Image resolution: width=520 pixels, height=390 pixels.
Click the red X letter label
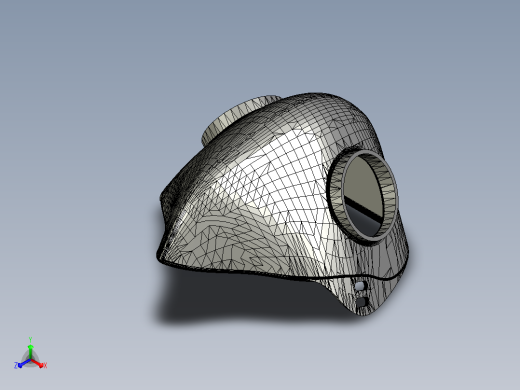click(45, 365)
